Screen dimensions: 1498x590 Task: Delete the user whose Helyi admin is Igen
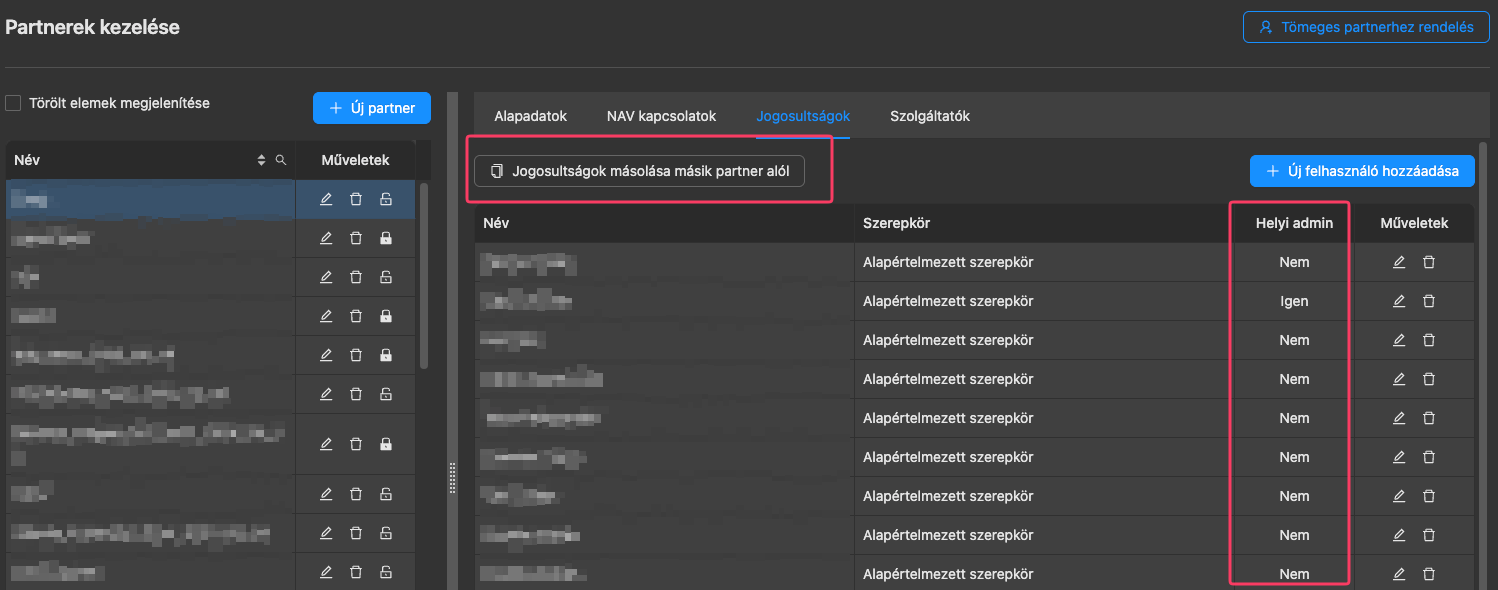click(x=1429, y=301)
